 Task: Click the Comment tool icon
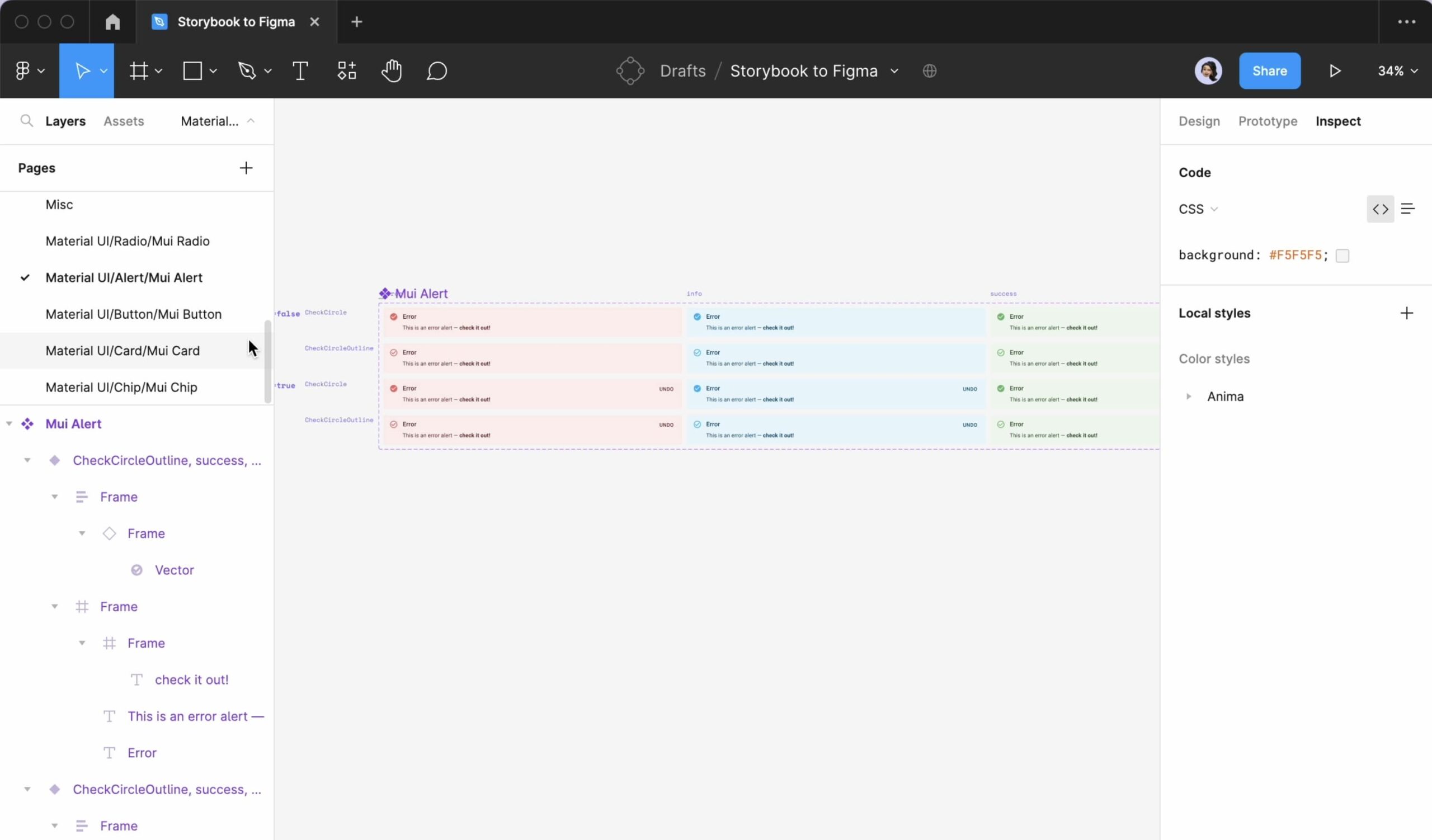coord(437,71)
